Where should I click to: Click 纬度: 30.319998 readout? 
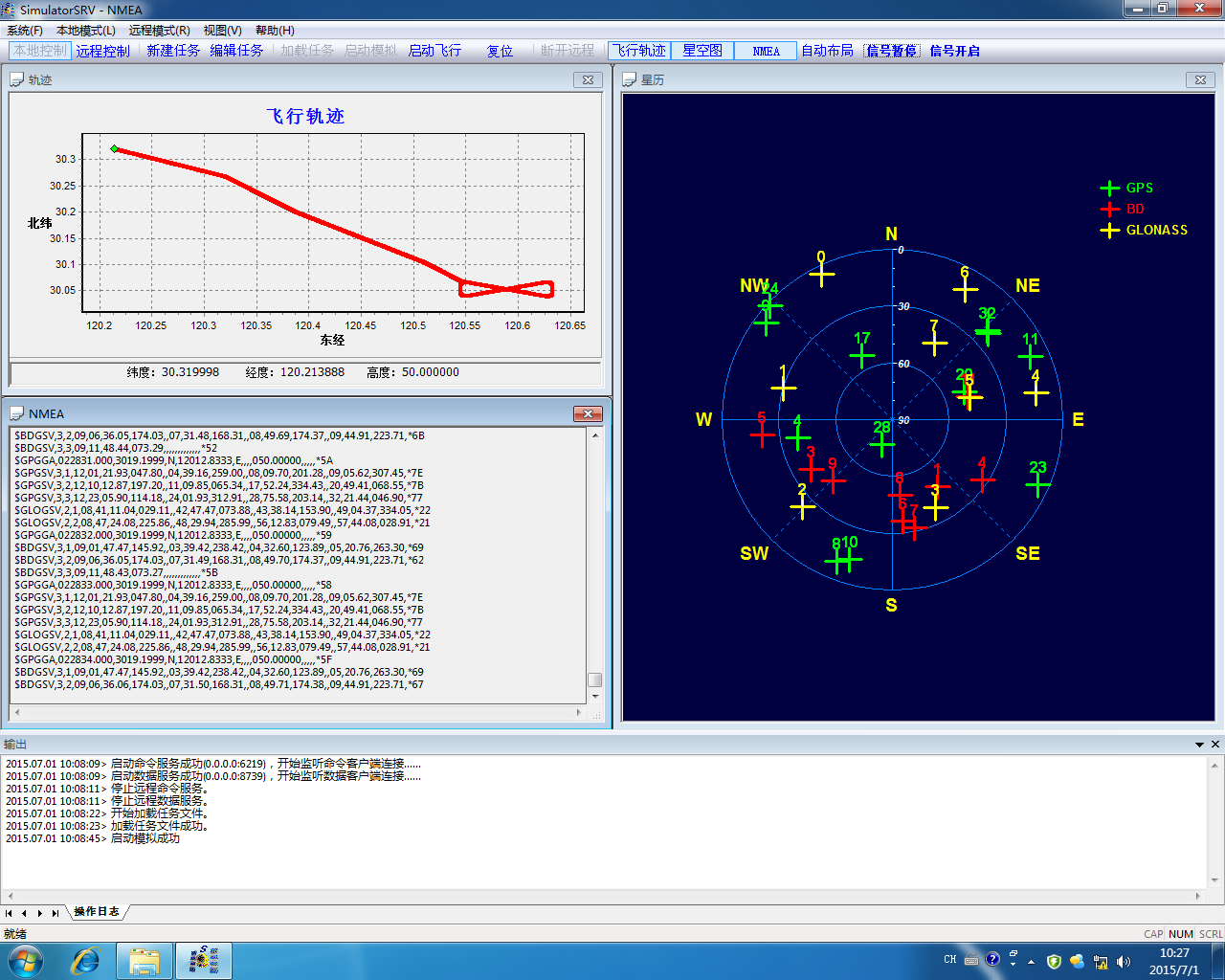173,372
